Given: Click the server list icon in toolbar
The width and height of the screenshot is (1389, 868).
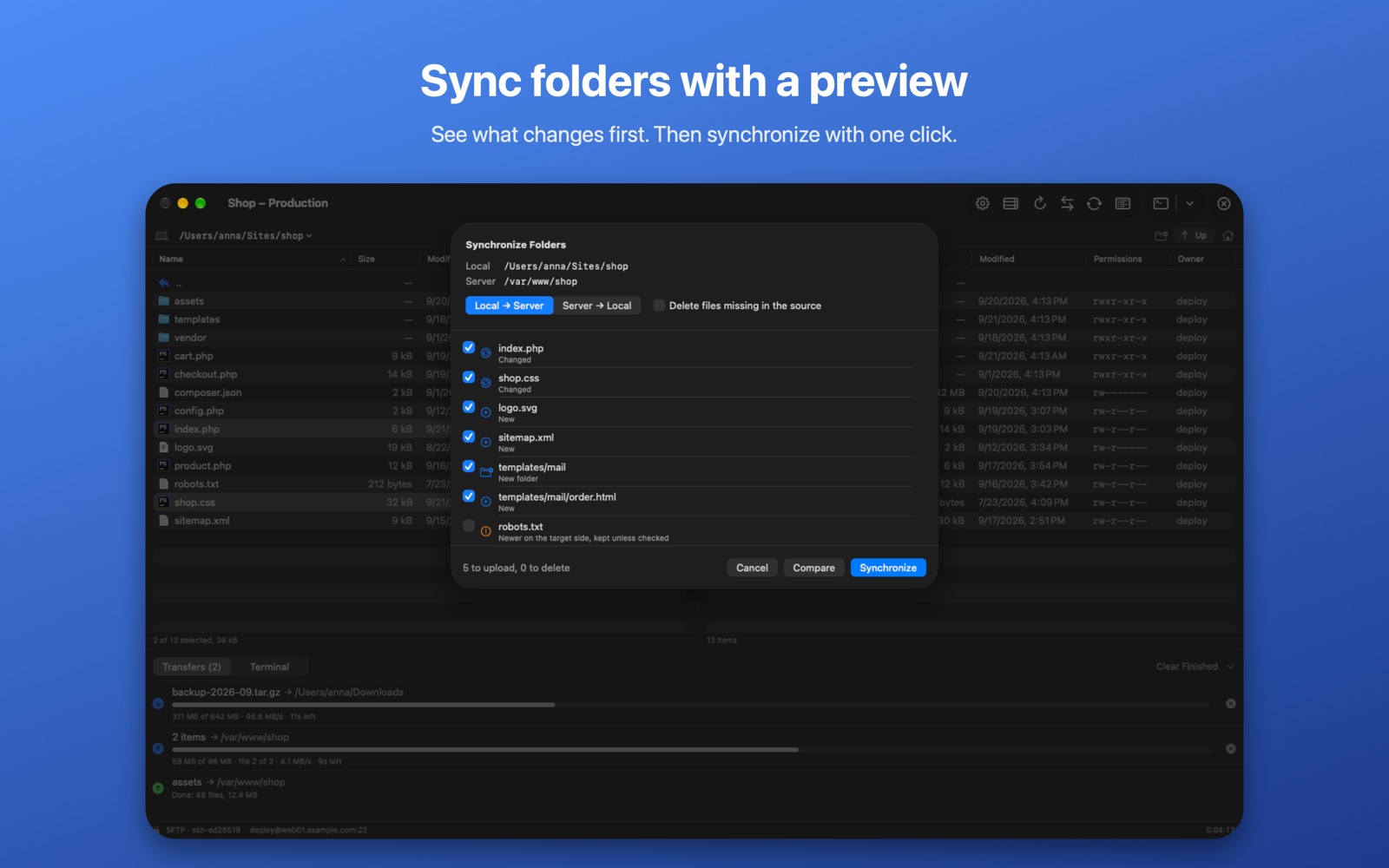Looking at the screenshot, I should point(1010,203).
